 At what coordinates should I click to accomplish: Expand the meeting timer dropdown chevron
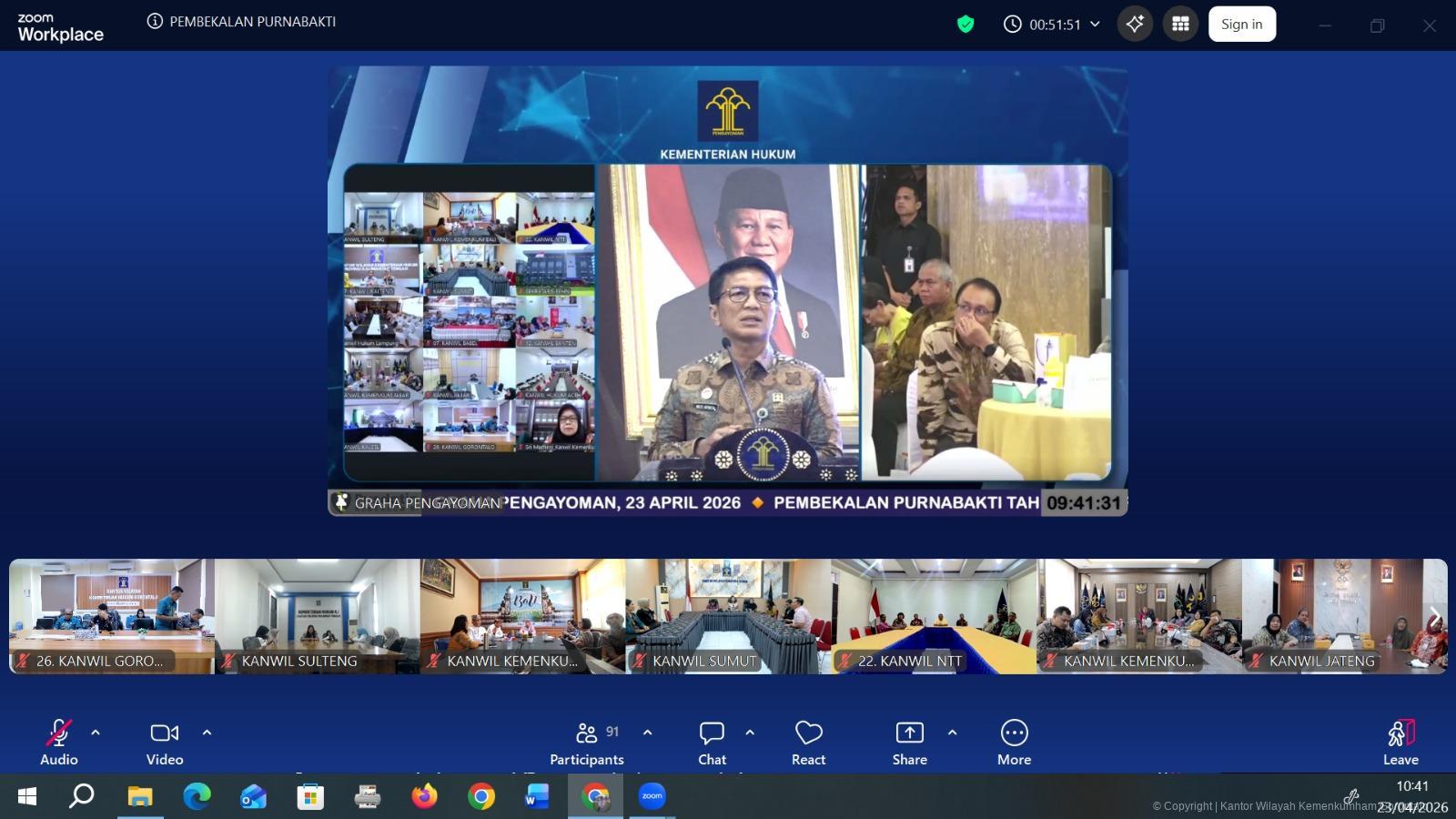coord(1095,25)
